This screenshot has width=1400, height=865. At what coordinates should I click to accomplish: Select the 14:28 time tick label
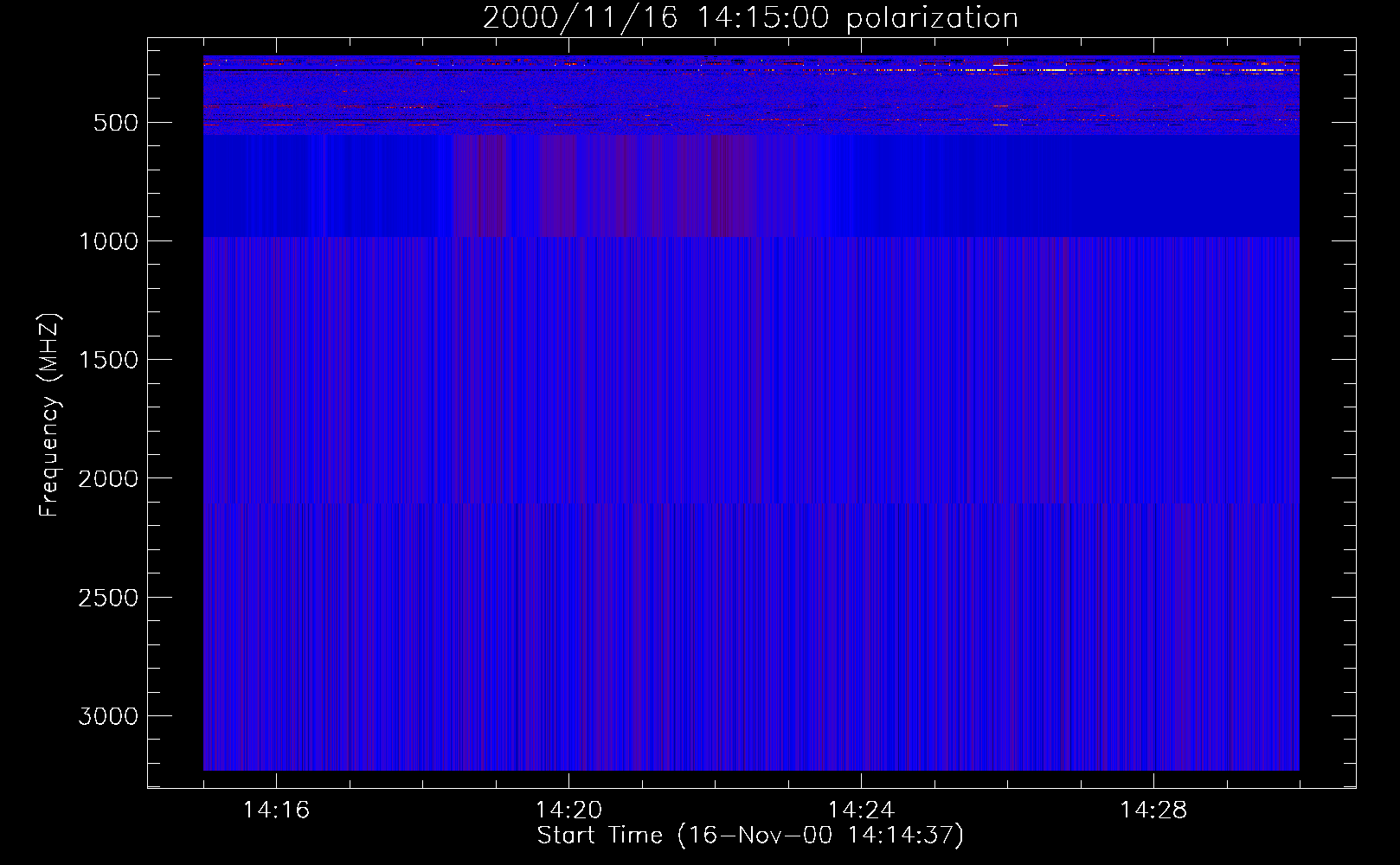point(1153,811)
